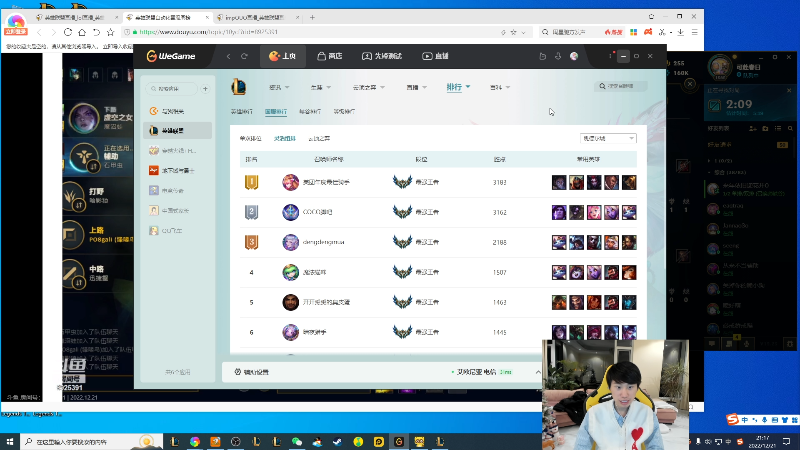
Task: Switch to the 云顶之弈 ranking tab
Action: coord(319,138)
